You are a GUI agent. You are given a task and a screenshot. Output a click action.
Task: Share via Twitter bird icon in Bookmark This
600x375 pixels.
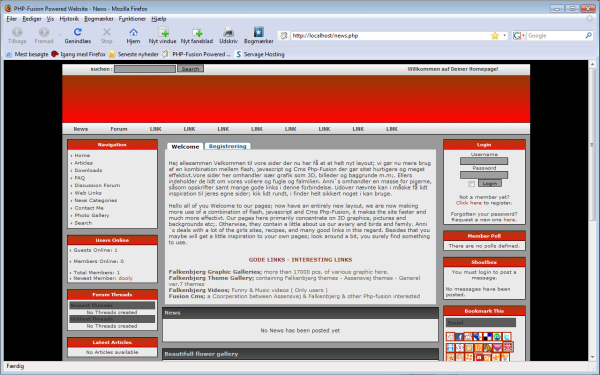point(507,337)
